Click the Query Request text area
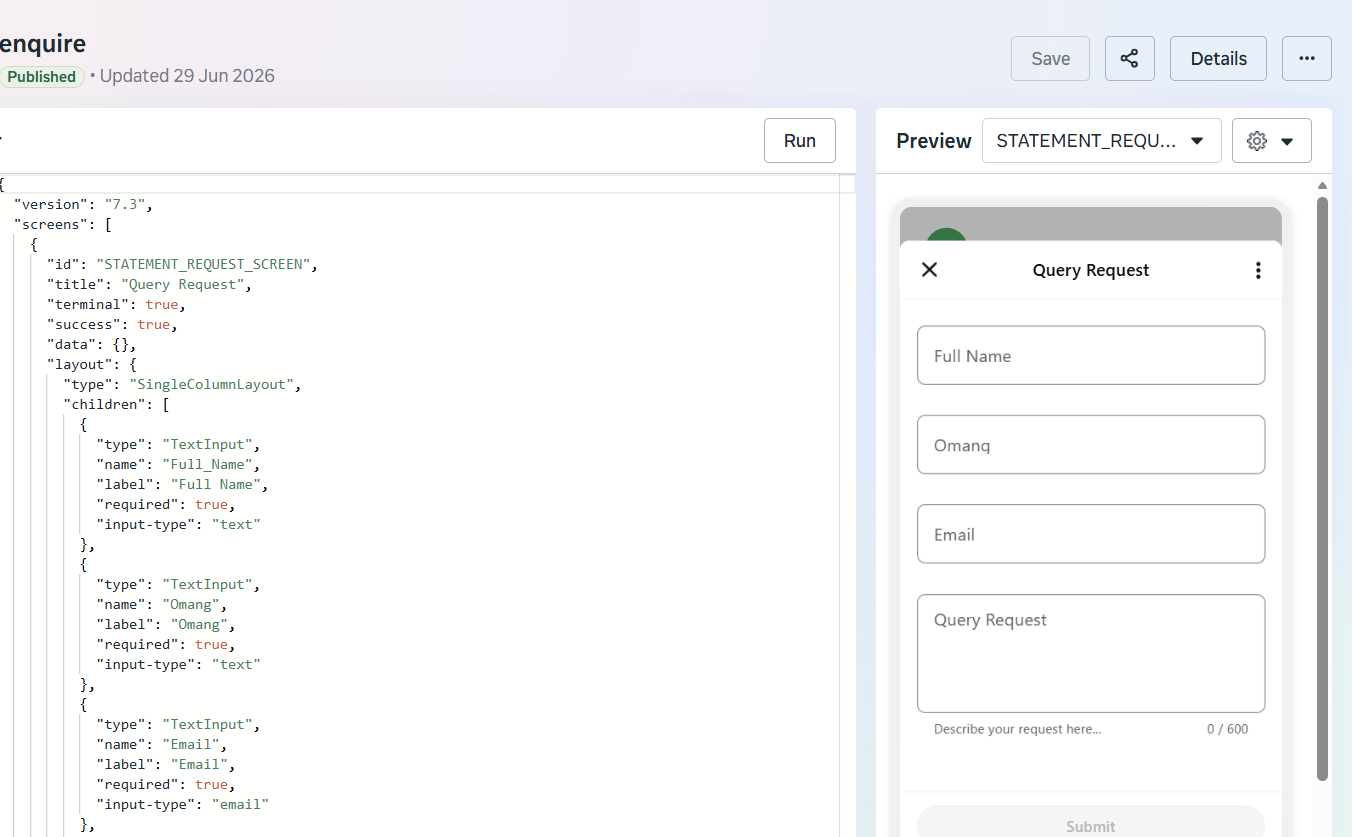 coord(1090,653)
